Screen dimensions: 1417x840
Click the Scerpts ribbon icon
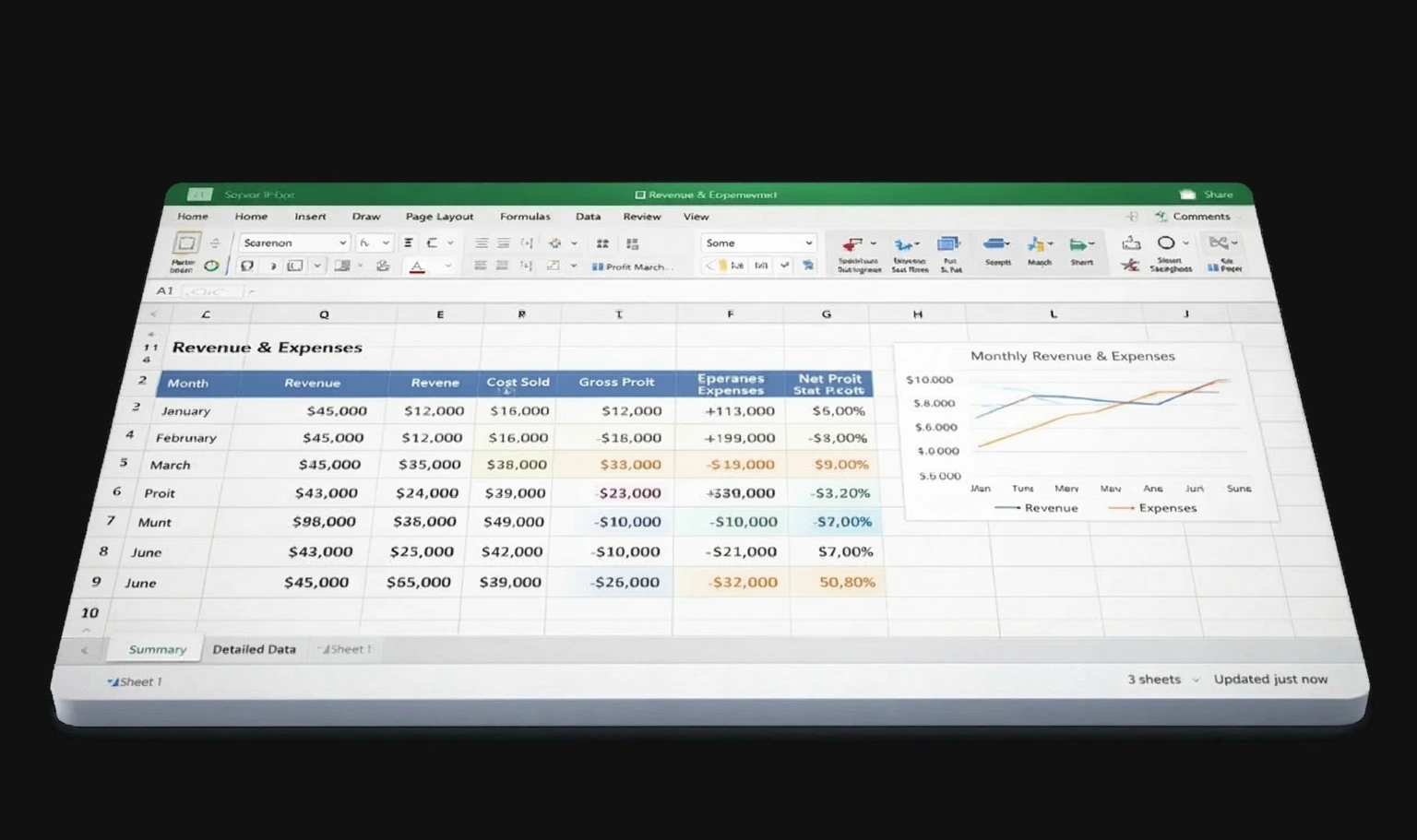tap(996, 245)
